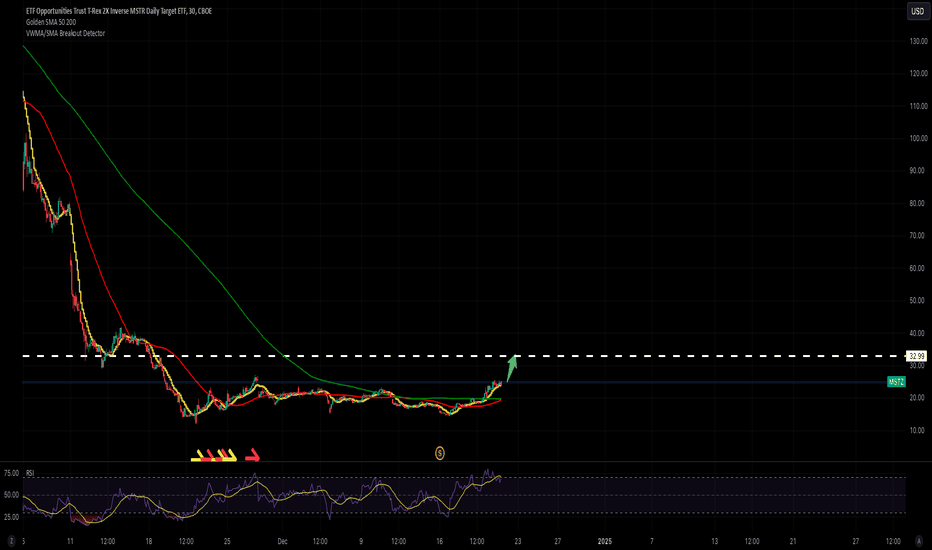Image resolution: width=932 pixels, height=550 pixels.
Task: Click the RSI 25.00 scale value
Action: (11, 517)
